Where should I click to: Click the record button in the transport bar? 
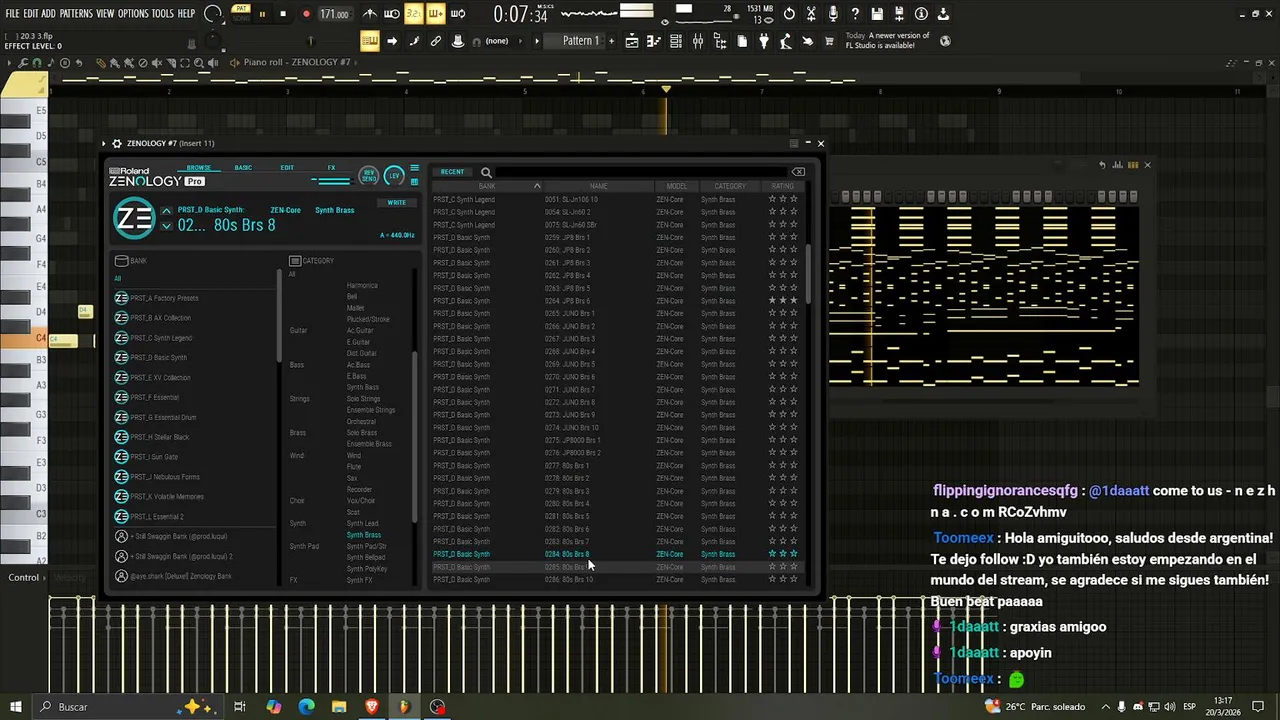pos(306,14)
